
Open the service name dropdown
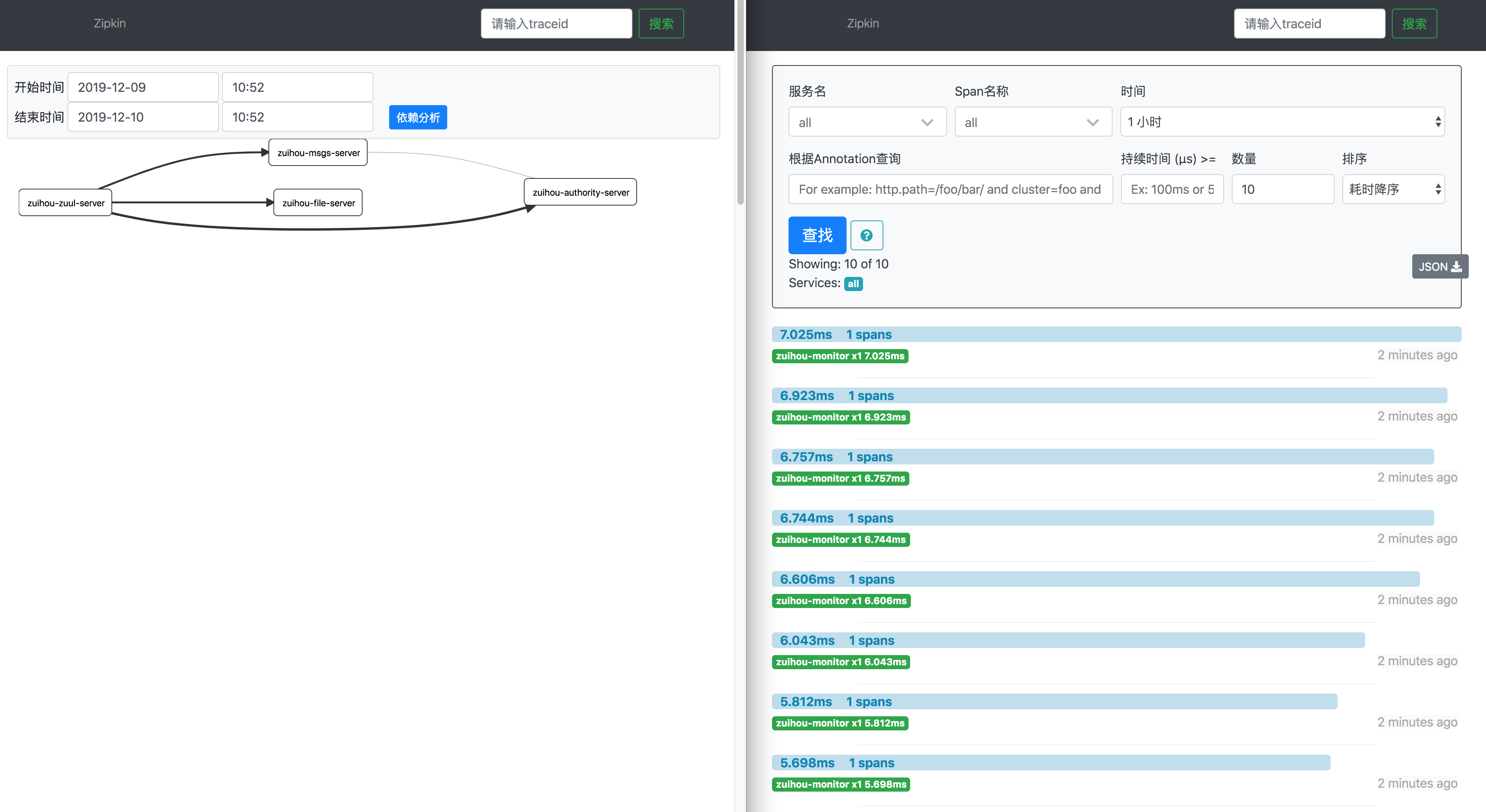(x=867, y=122)
